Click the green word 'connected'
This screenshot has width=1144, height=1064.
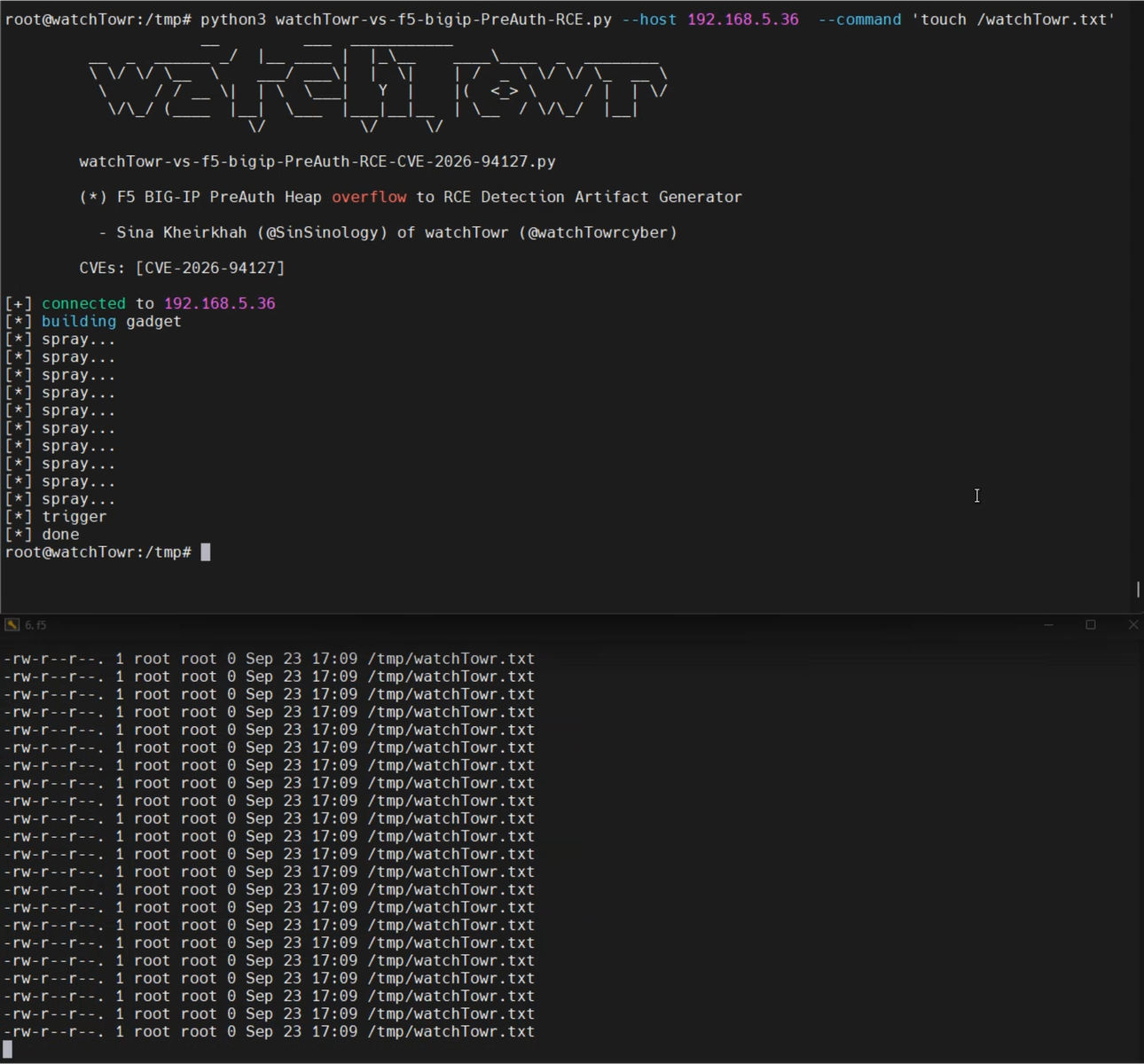coord(83,303)
